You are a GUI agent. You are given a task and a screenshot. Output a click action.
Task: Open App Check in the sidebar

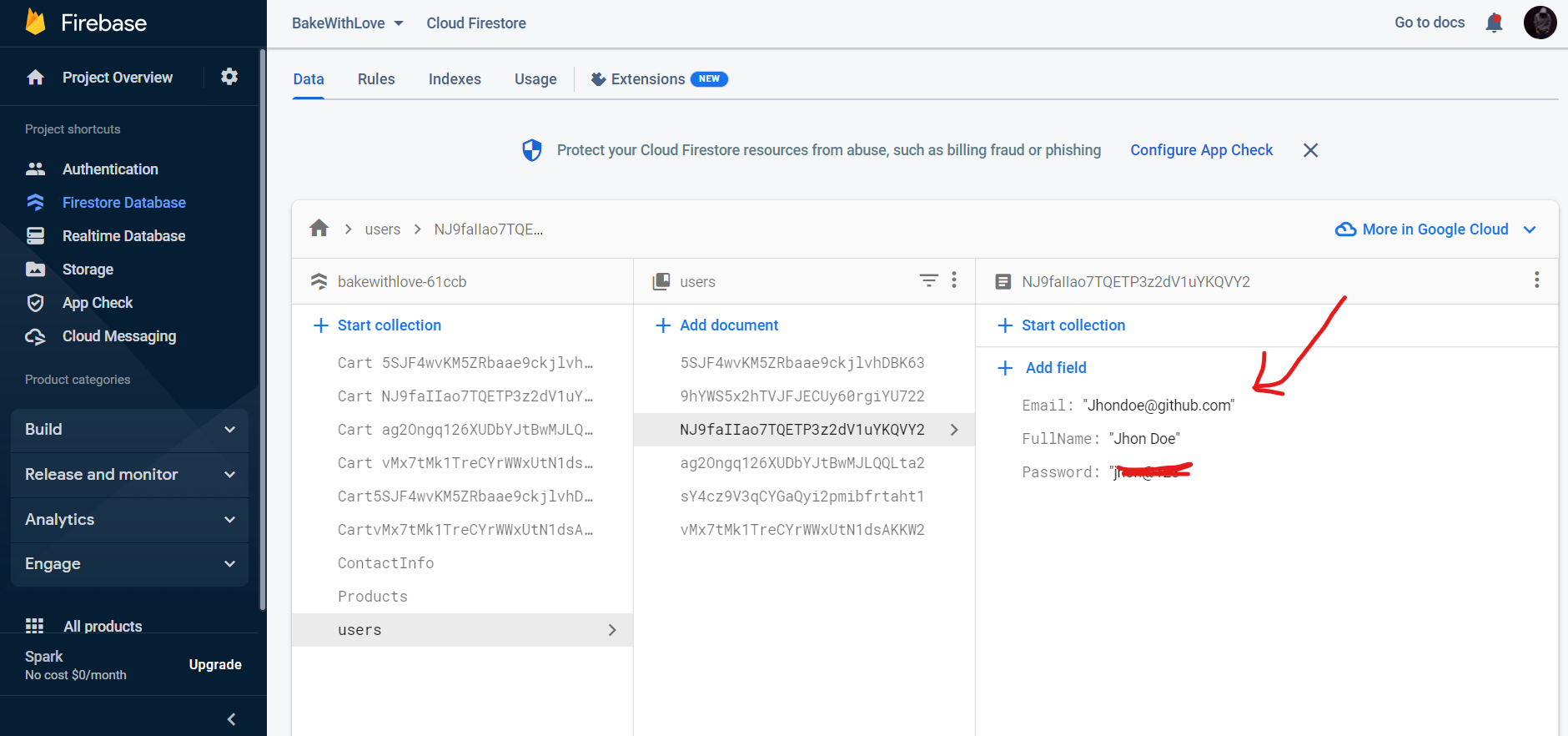(x=98, y=302)
